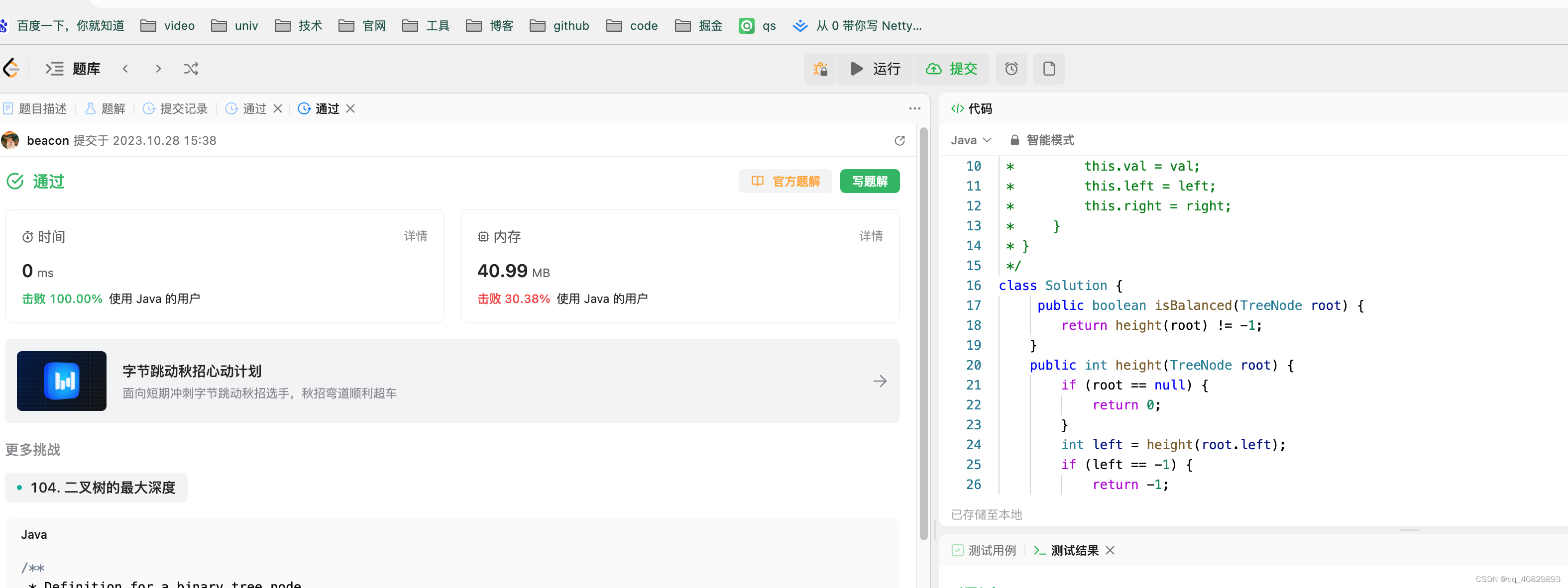
Task: Open the timer alarm clock icon
Action: coord(1011,69)
